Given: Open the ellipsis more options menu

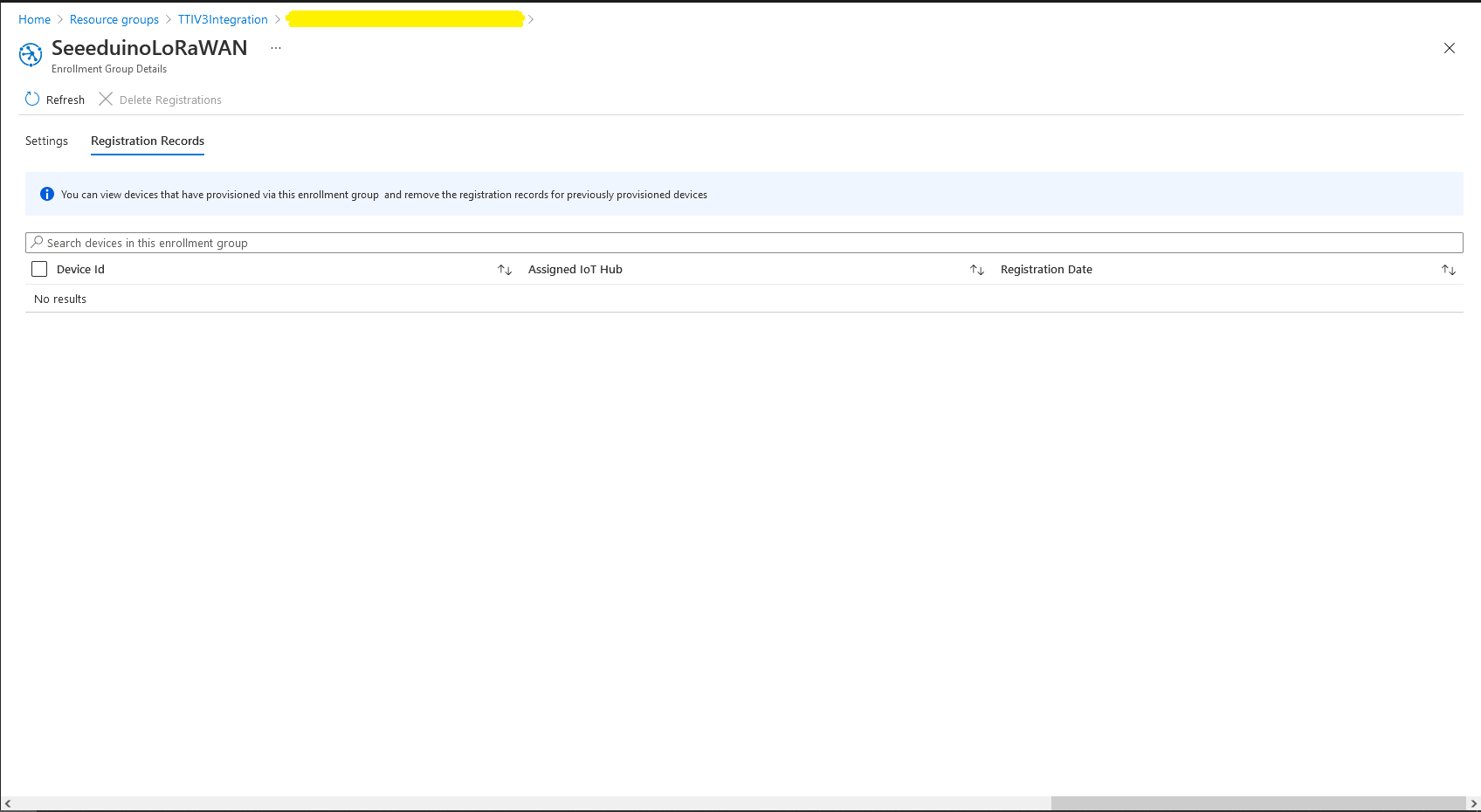Looking at the screenshot, I should pos(276,48).
